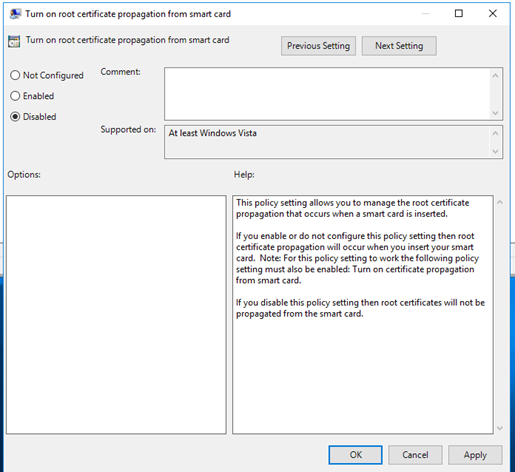Viewport: 515px width, 472px height.
Task: Go to Previous Setting
Action: 318,46
